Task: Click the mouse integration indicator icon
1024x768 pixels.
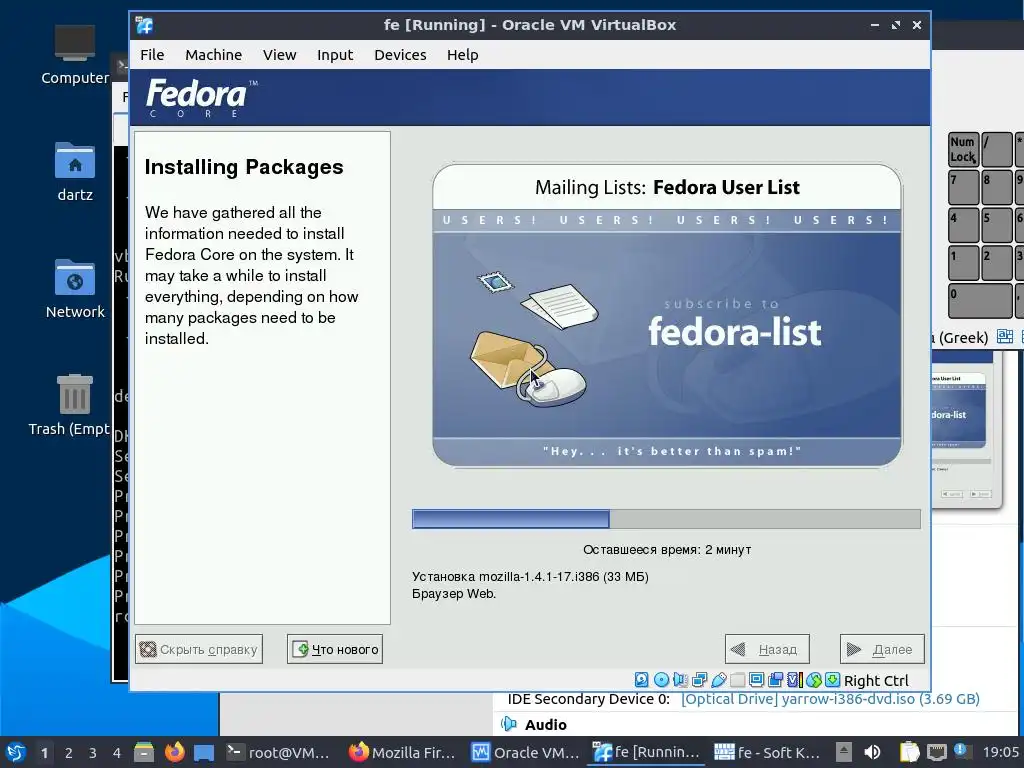Action: [814, 680]
